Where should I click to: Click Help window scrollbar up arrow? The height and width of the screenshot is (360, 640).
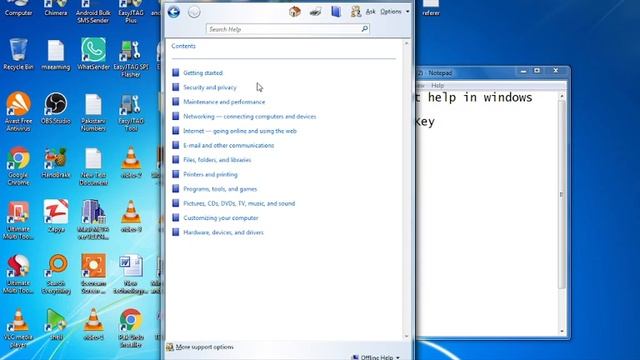(406, 43)
